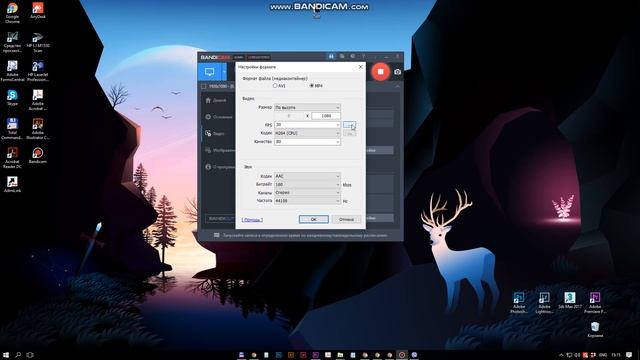
Task: Click the HP LaserJet Professional desktop icon
Action: point(38,71)
